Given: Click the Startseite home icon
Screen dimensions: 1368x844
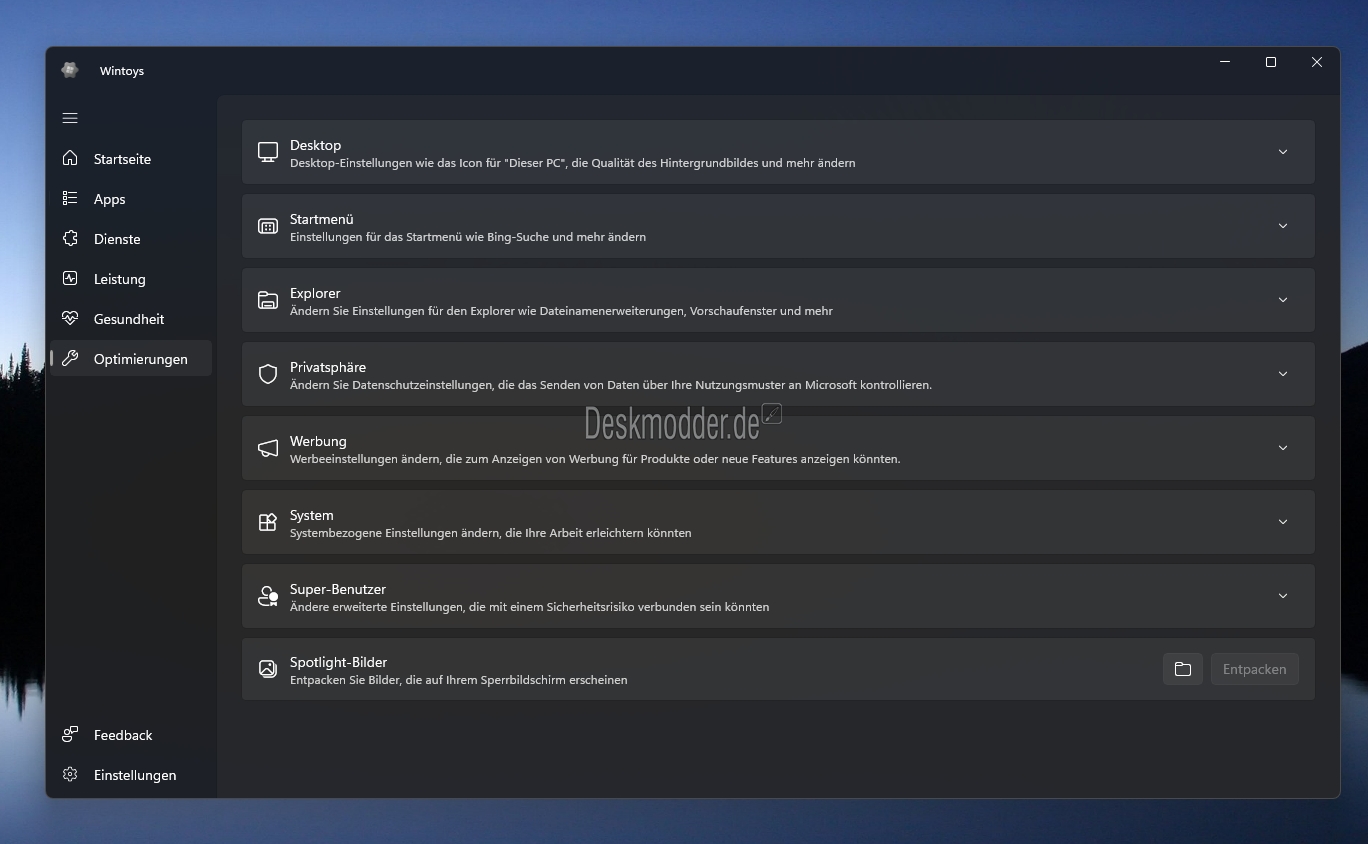Looking at the screenshot, I should (70, 158).
